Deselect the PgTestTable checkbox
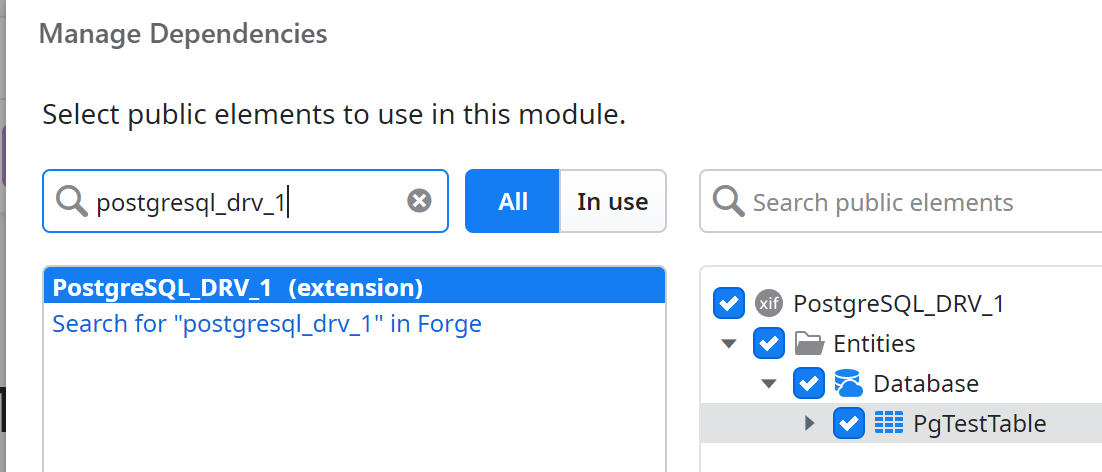 [848, 423]
